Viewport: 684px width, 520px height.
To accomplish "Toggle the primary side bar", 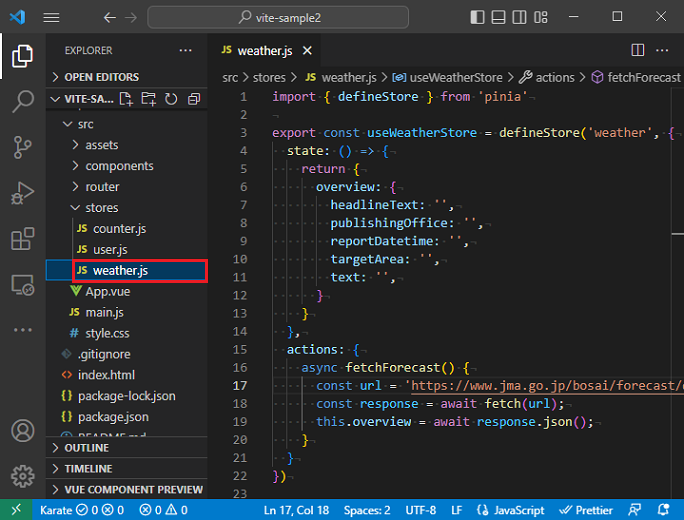I will click(x=477, y=17).
